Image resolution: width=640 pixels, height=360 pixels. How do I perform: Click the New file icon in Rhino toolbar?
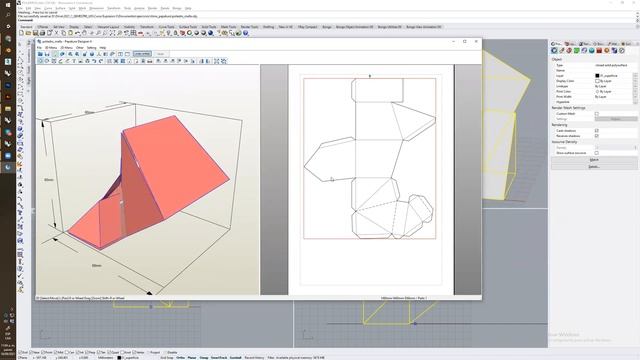pos(21,33)
